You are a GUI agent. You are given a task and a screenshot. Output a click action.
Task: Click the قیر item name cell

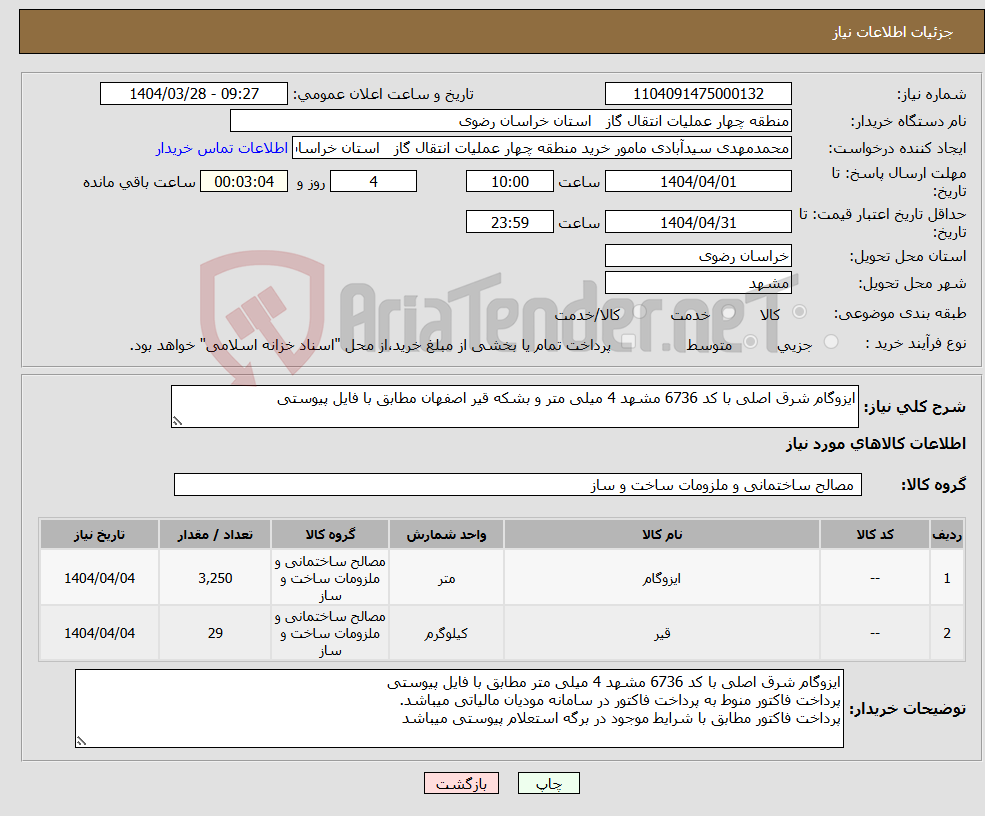coord(661,633)
